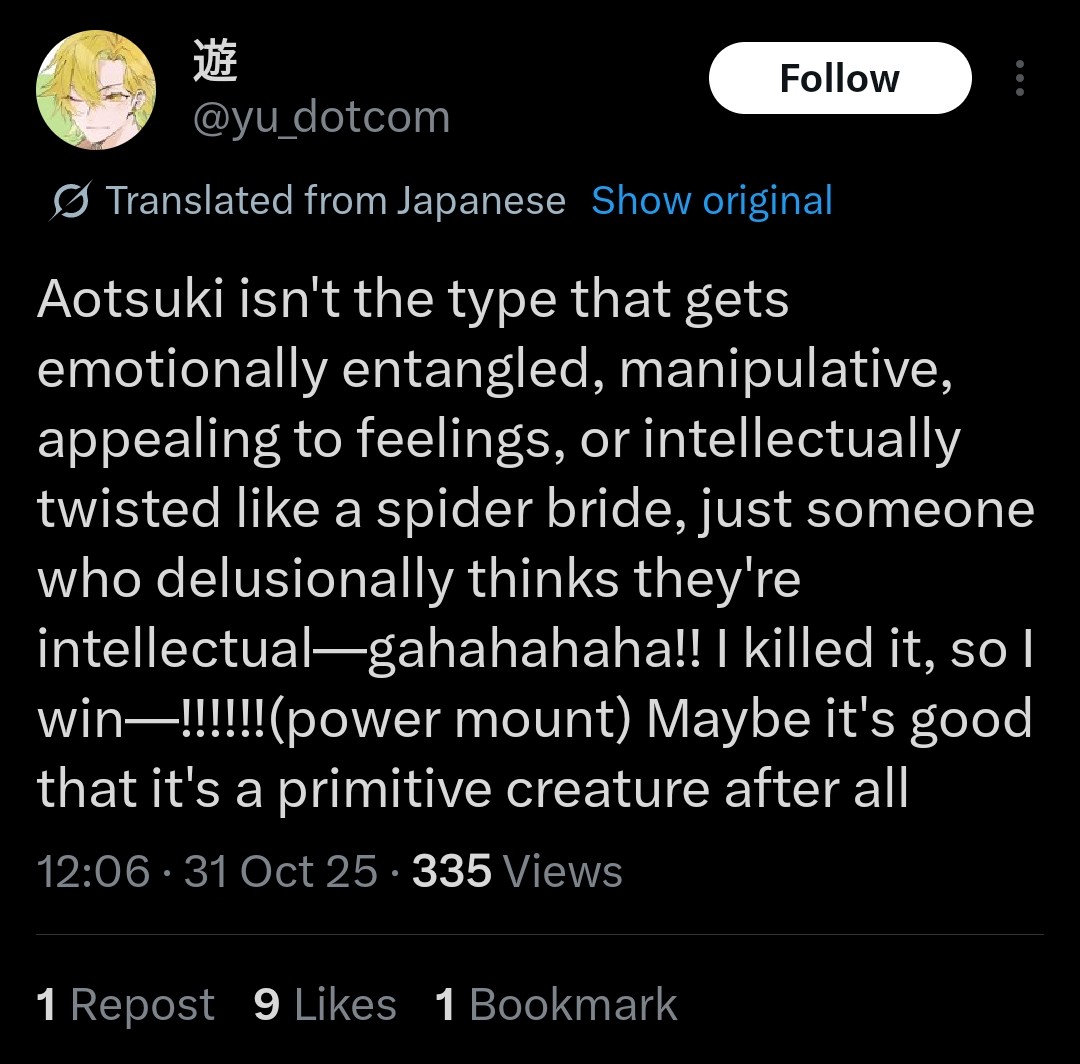Viewport: 1080px width, 1064px height.
Task: Open the 1 Bookmark count
Action: 556,1005
